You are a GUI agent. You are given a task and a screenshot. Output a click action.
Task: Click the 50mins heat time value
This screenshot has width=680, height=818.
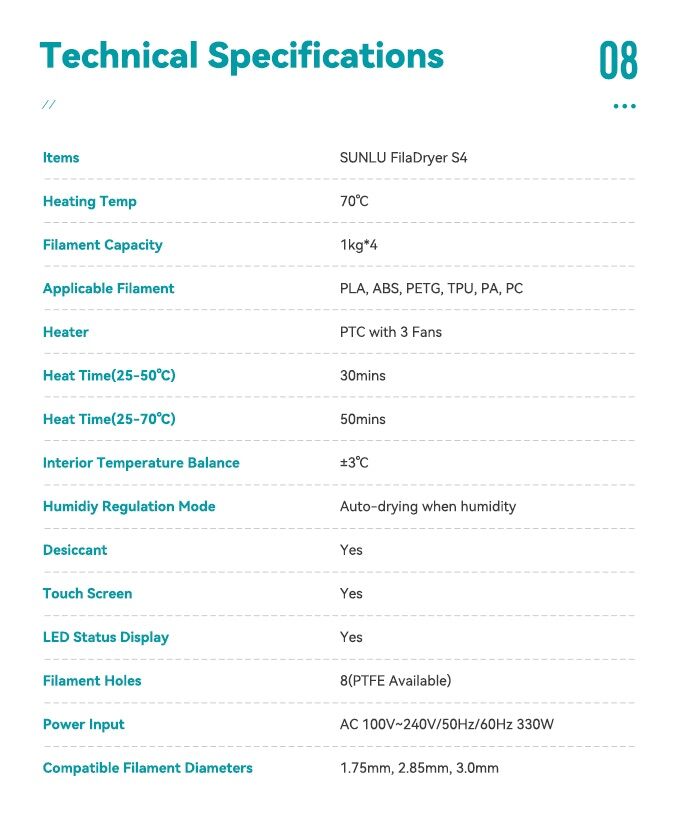(x=362, y=419)
